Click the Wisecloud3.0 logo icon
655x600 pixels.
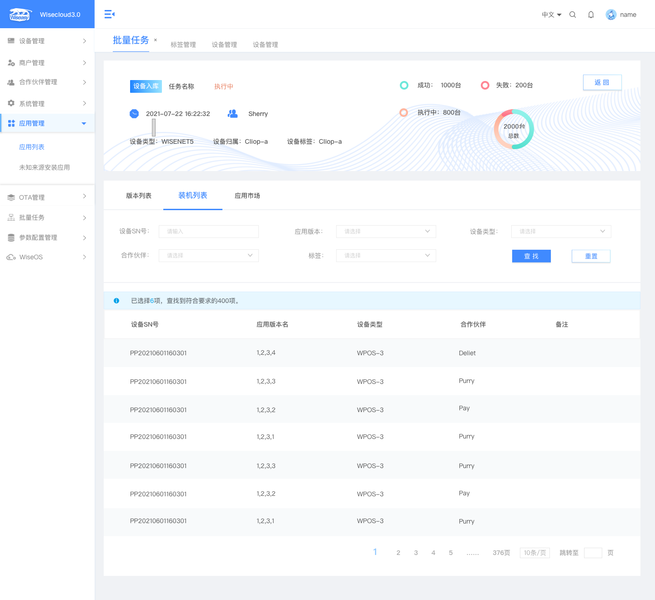tap(20, 15)
